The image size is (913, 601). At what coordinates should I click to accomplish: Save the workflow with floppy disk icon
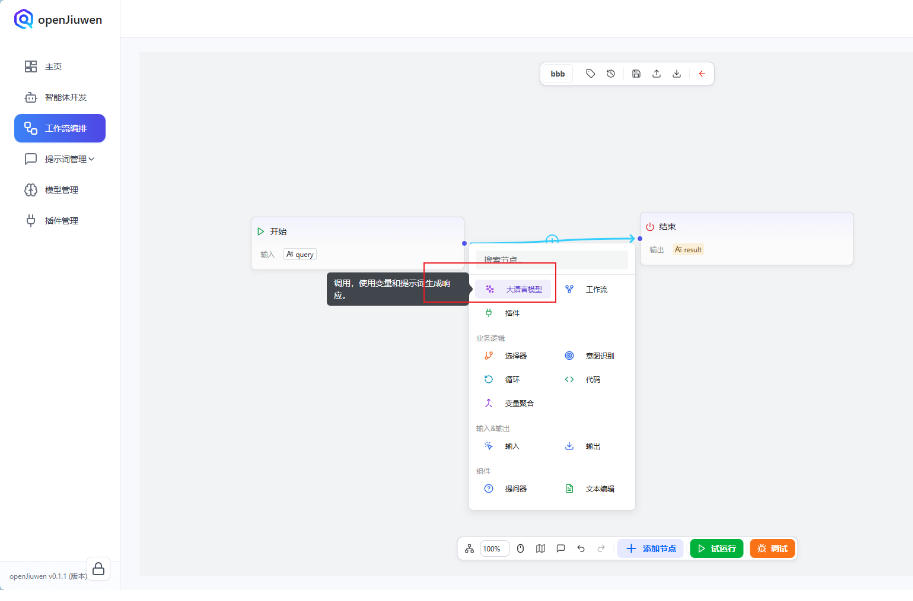[636, 74]
